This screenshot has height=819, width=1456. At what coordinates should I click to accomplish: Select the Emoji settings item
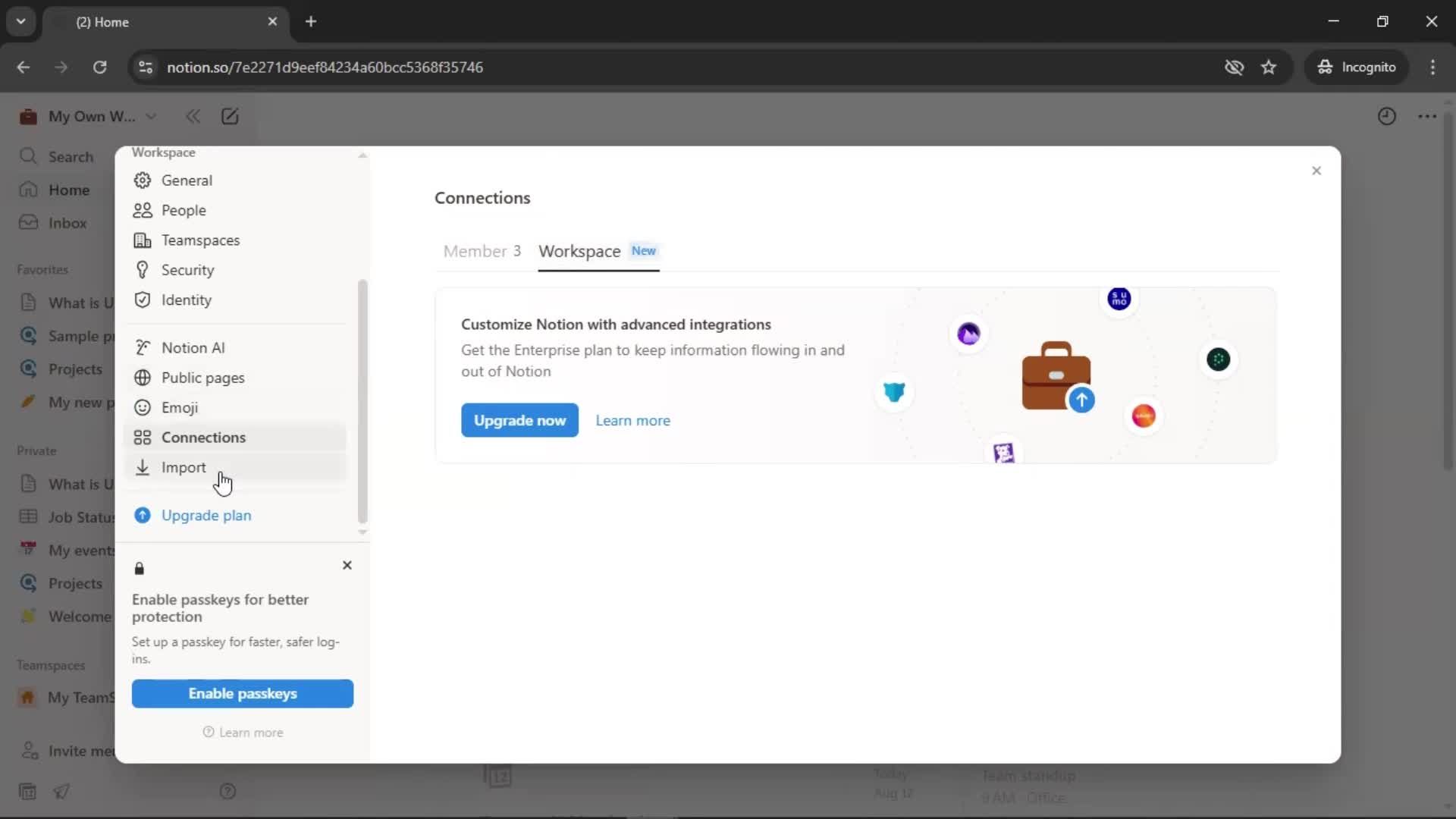(x=235, y=408)
